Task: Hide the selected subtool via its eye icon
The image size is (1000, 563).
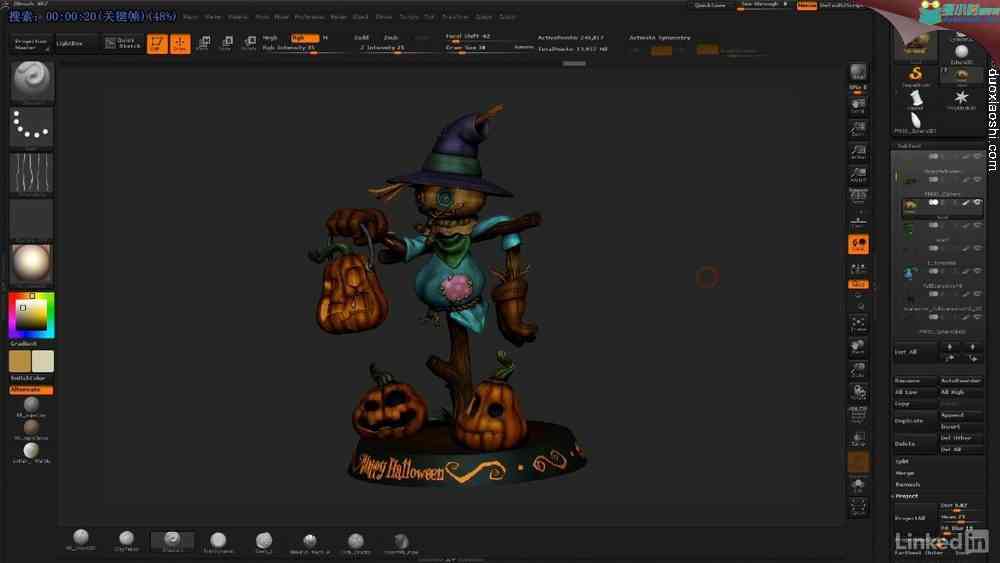Action: pos(977,203)
